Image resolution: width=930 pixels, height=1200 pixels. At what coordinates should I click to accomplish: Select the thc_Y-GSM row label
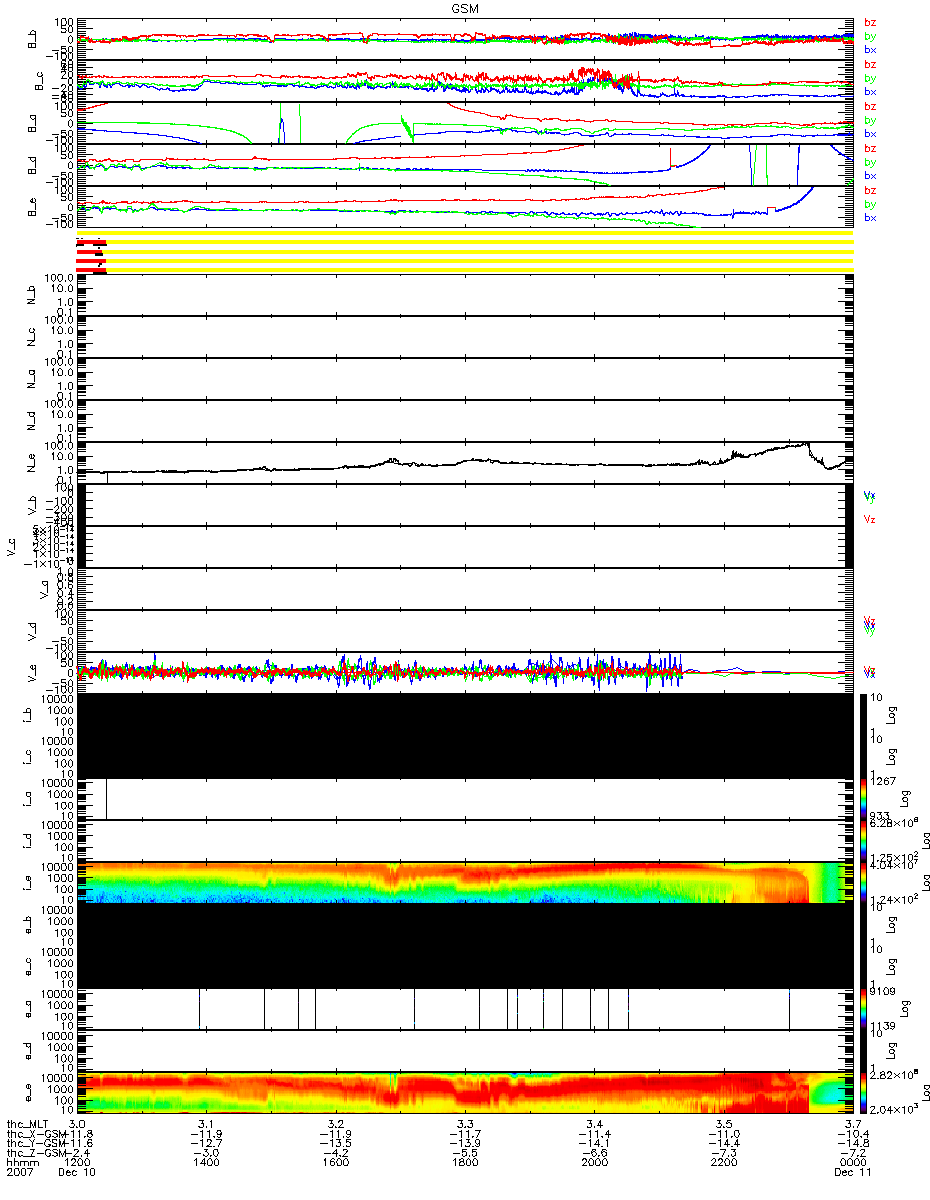click(35, 1143)
